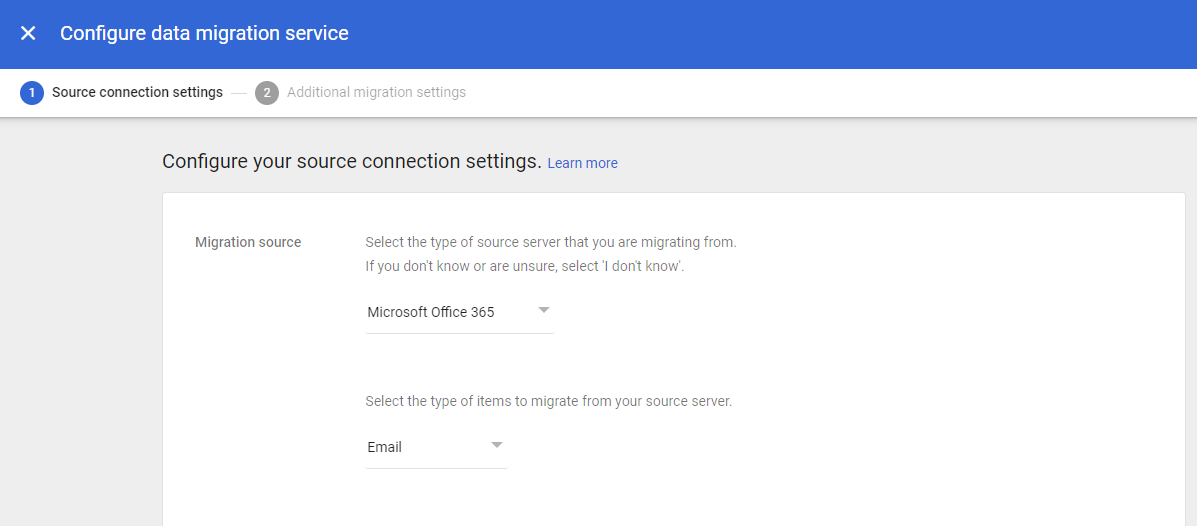Click the arrow beside Email
This screenshot has width=1197, height=526.
pyautogui.click(x=497, y=445)
